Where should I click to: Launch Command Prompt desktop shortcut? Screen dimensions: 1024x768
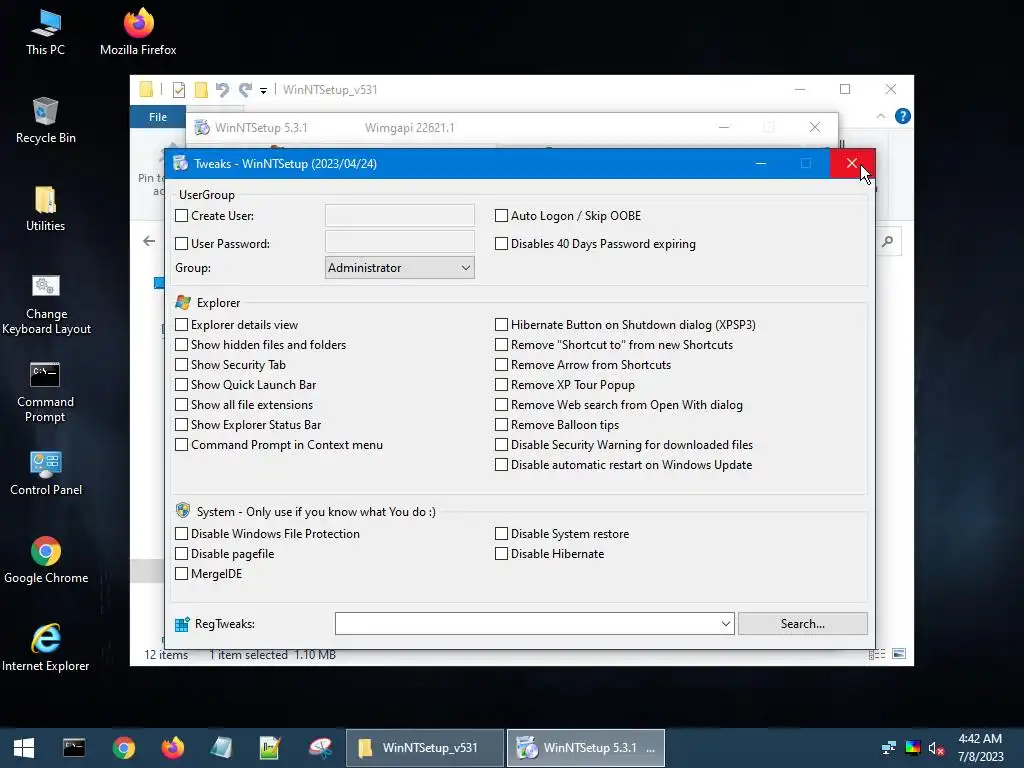click(x=45, y=392)
